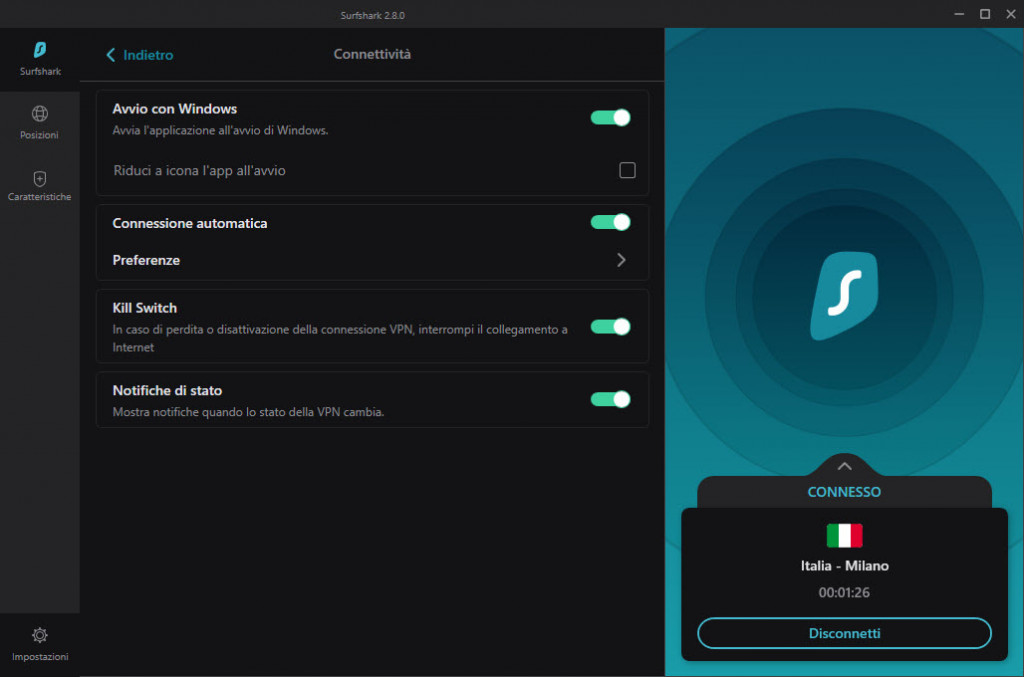Open Impostazioni gear icon in sidebar
Image resolution: width=1024 pixels, height=677 pixels.
pyautogui.click(x=40, y=635)
